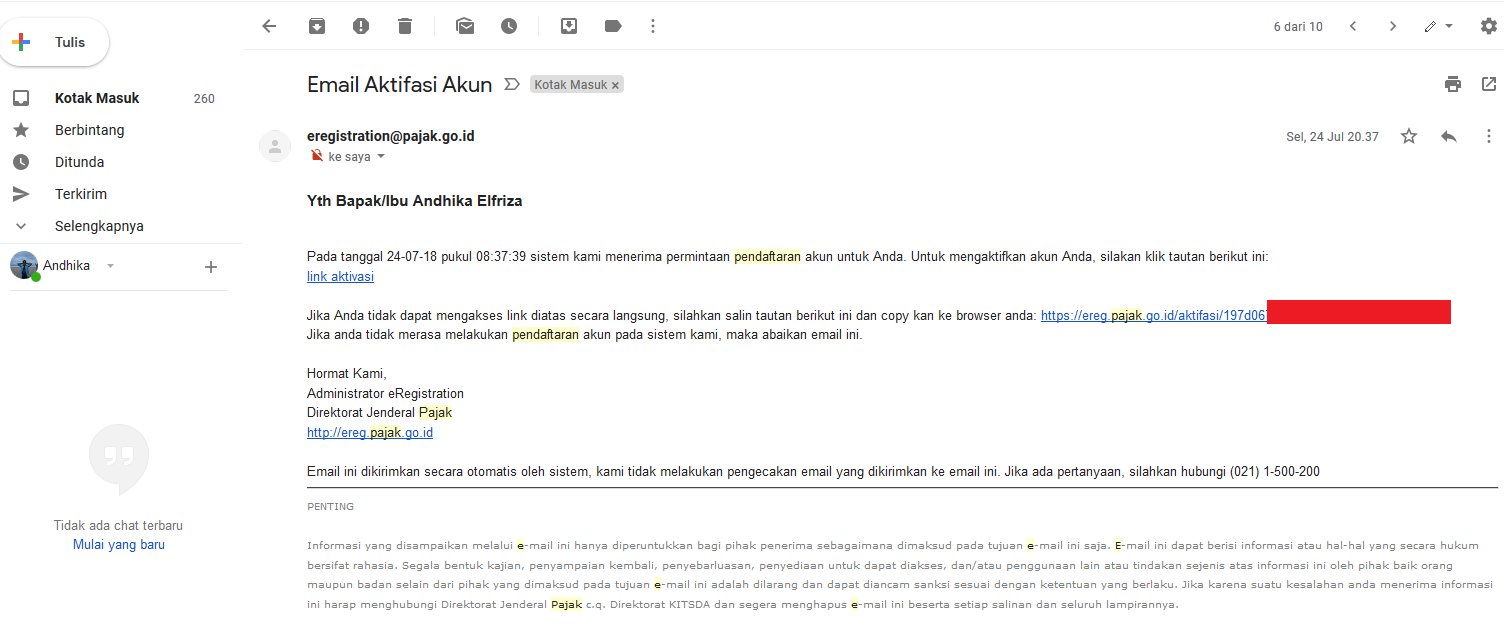Compose new email with Tulis
This screenshot has height=628, width=1504.
point(56,42)
